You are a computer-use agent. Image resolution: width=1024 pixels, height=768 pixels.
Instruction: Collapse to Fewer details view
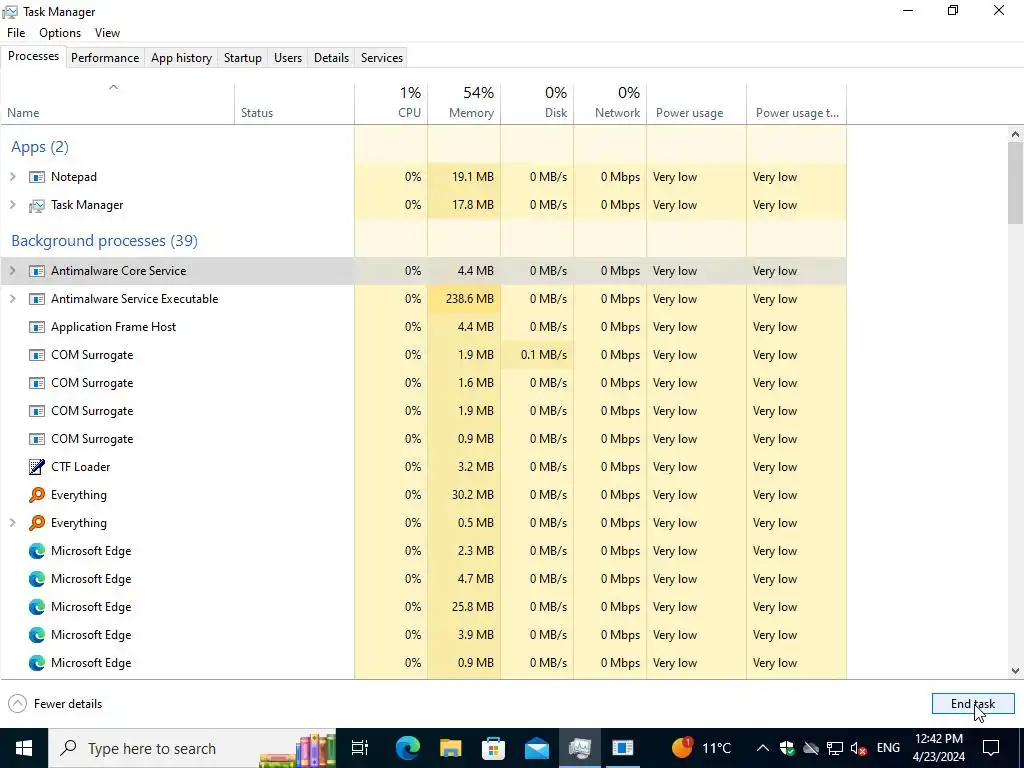coord(56,704)
